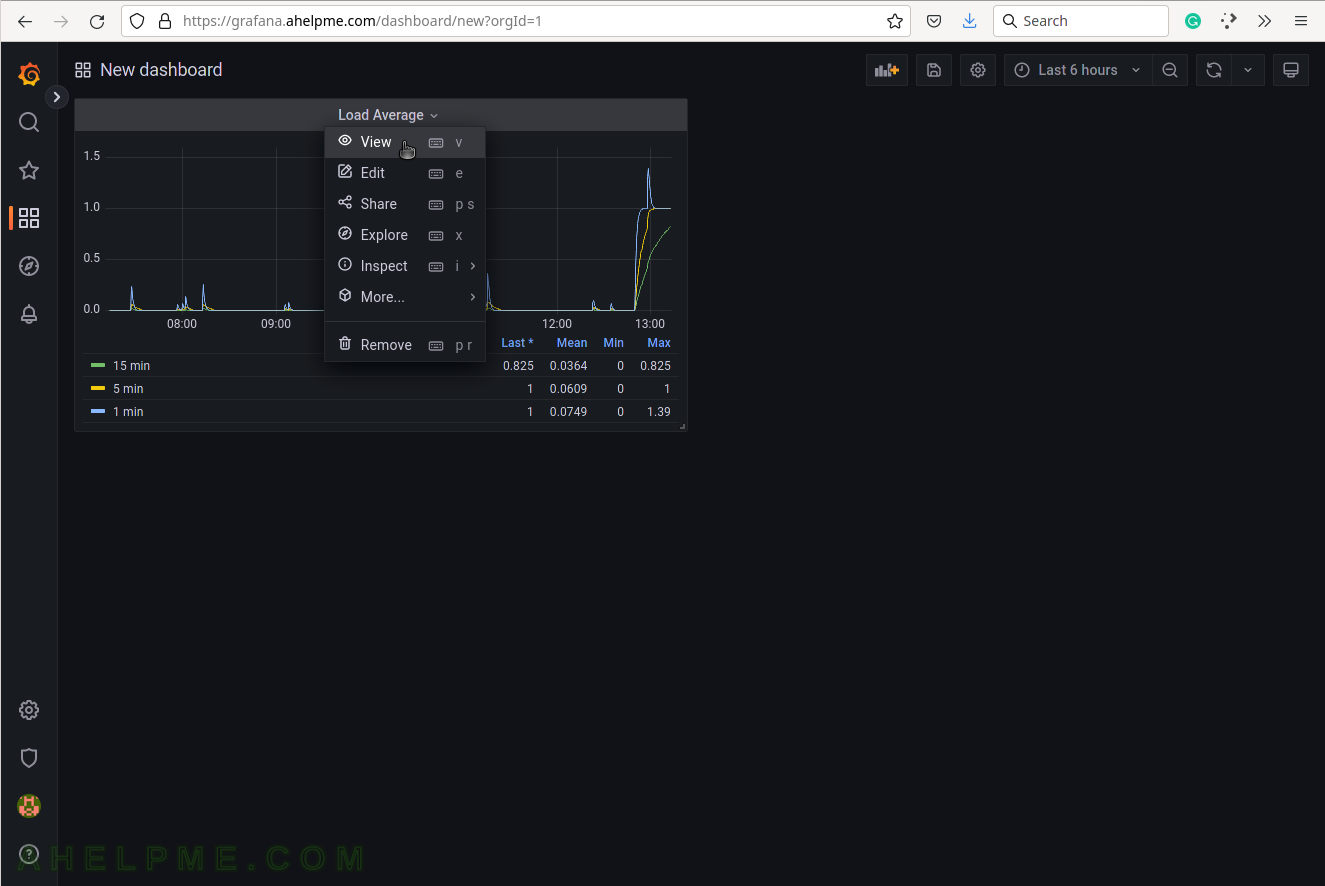Click the panel resize handle corner

click(x=683, y=427)
